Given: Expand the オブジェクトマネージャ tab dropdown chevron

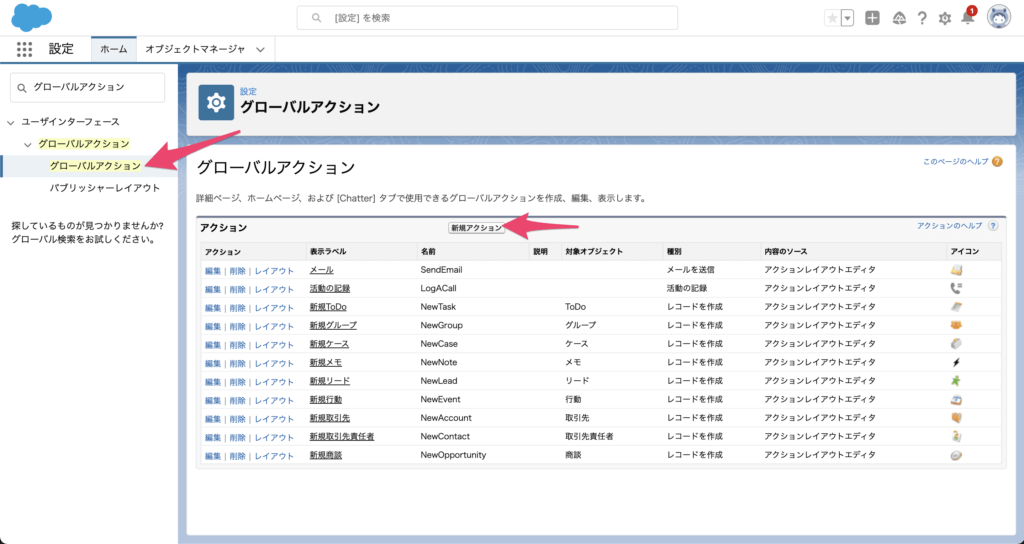Looking at the screenshot, I should (x=261, y=49).
